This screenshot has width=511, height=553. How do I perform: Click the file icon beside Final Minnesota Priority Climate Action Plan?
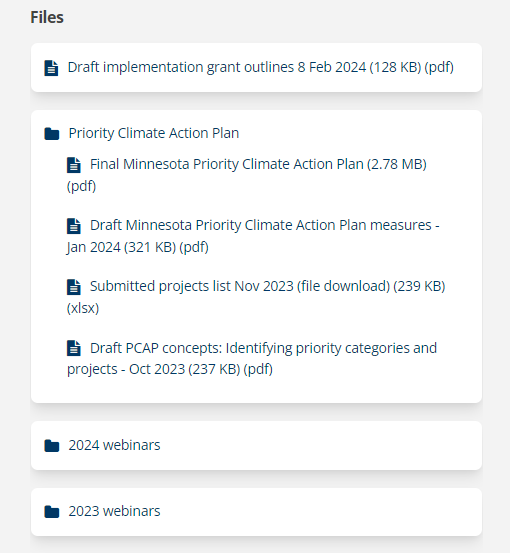click(x=74, y=165)
